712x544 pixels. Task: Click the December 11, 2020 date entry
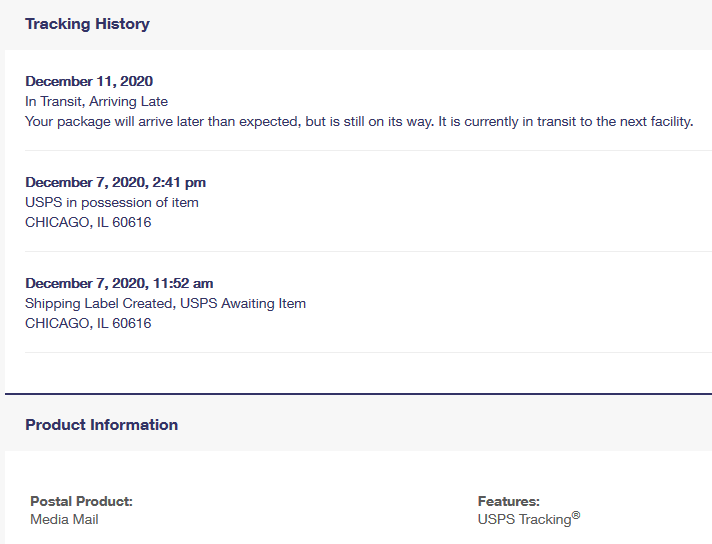(x=89, y=81)
